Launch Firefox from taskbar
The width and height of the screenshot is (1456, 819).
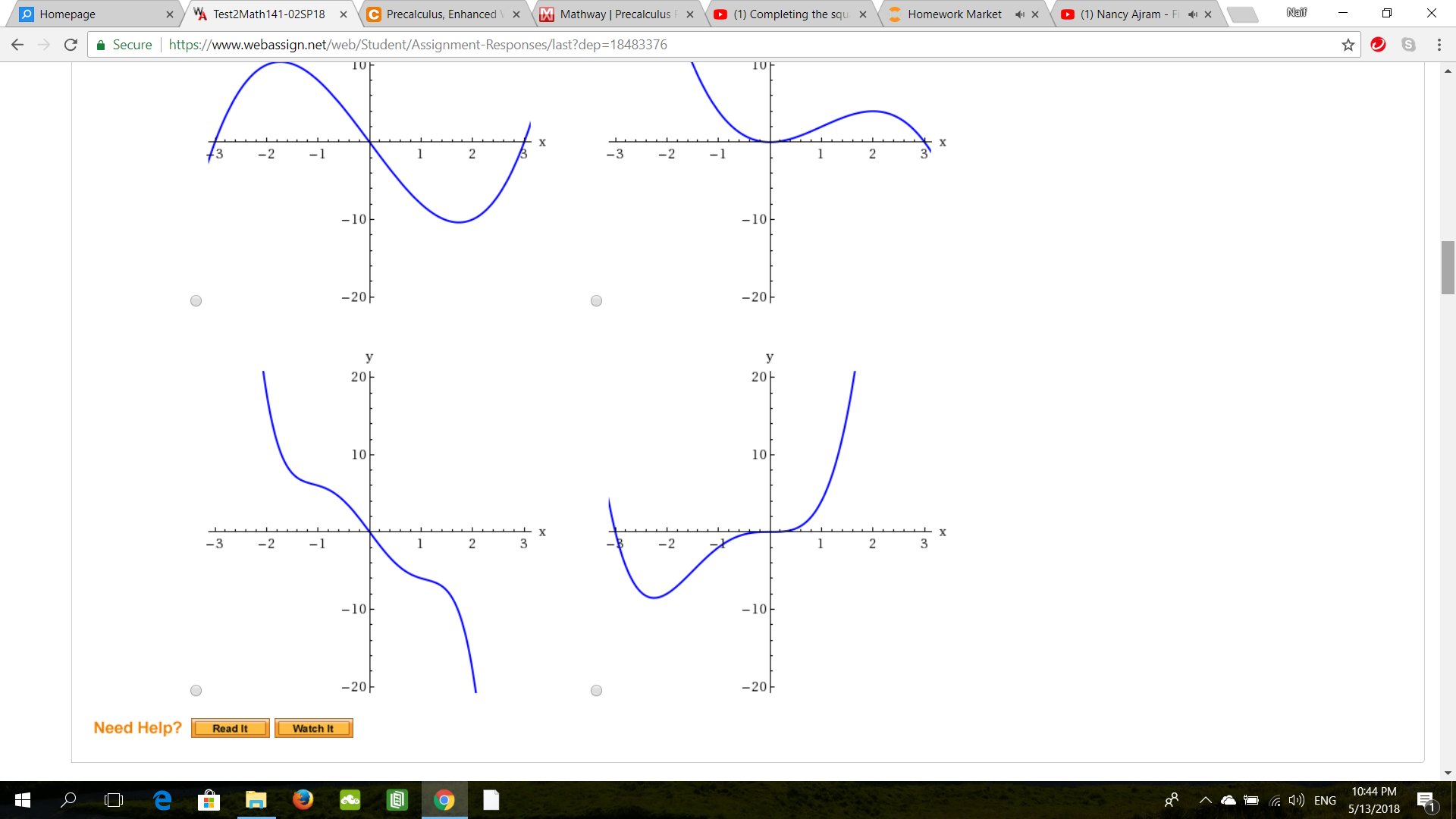303,800
